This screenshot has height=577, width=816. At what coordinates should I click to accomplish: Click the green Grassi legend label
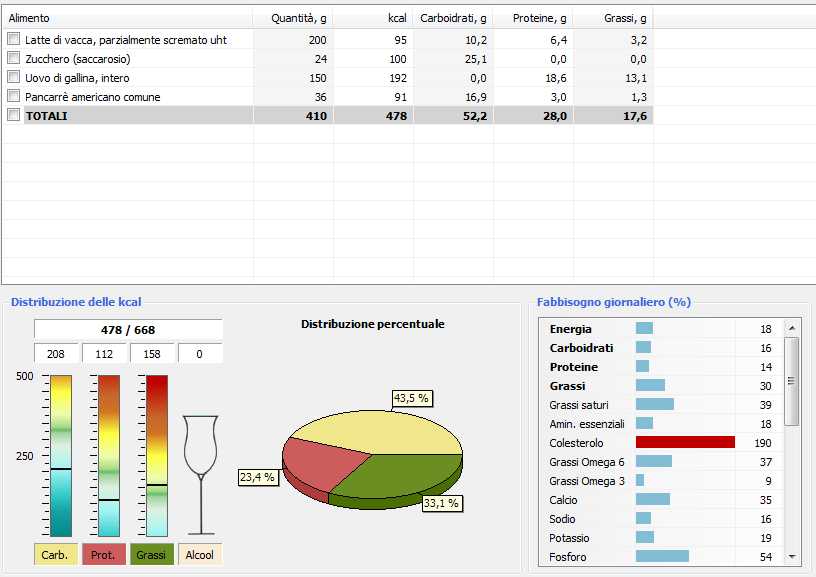pyautogui.click(x=152, y=555)
